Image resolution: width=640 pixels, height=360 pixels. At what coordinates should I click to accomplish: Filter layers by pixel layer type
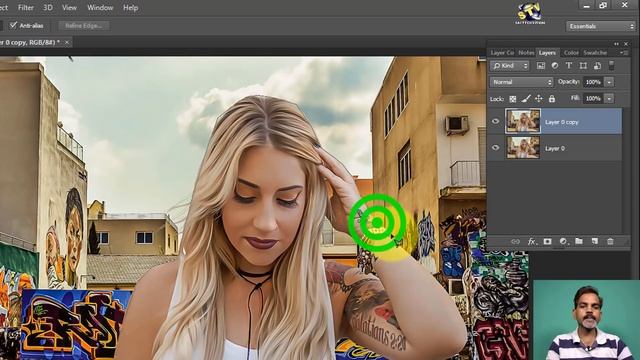pyautogui.click(x=541, y=66)
